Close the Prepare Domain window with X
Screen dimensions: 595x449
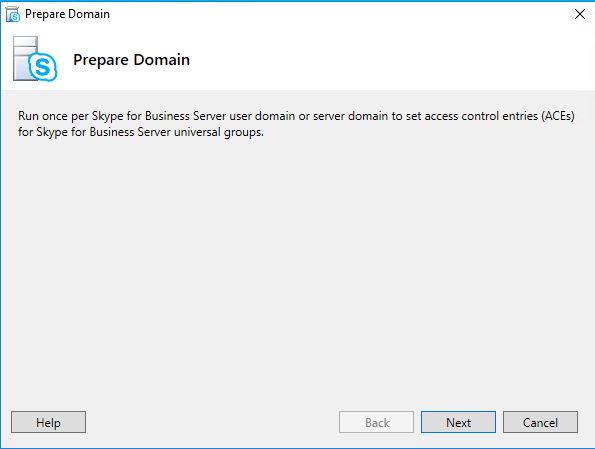point(579,14)
